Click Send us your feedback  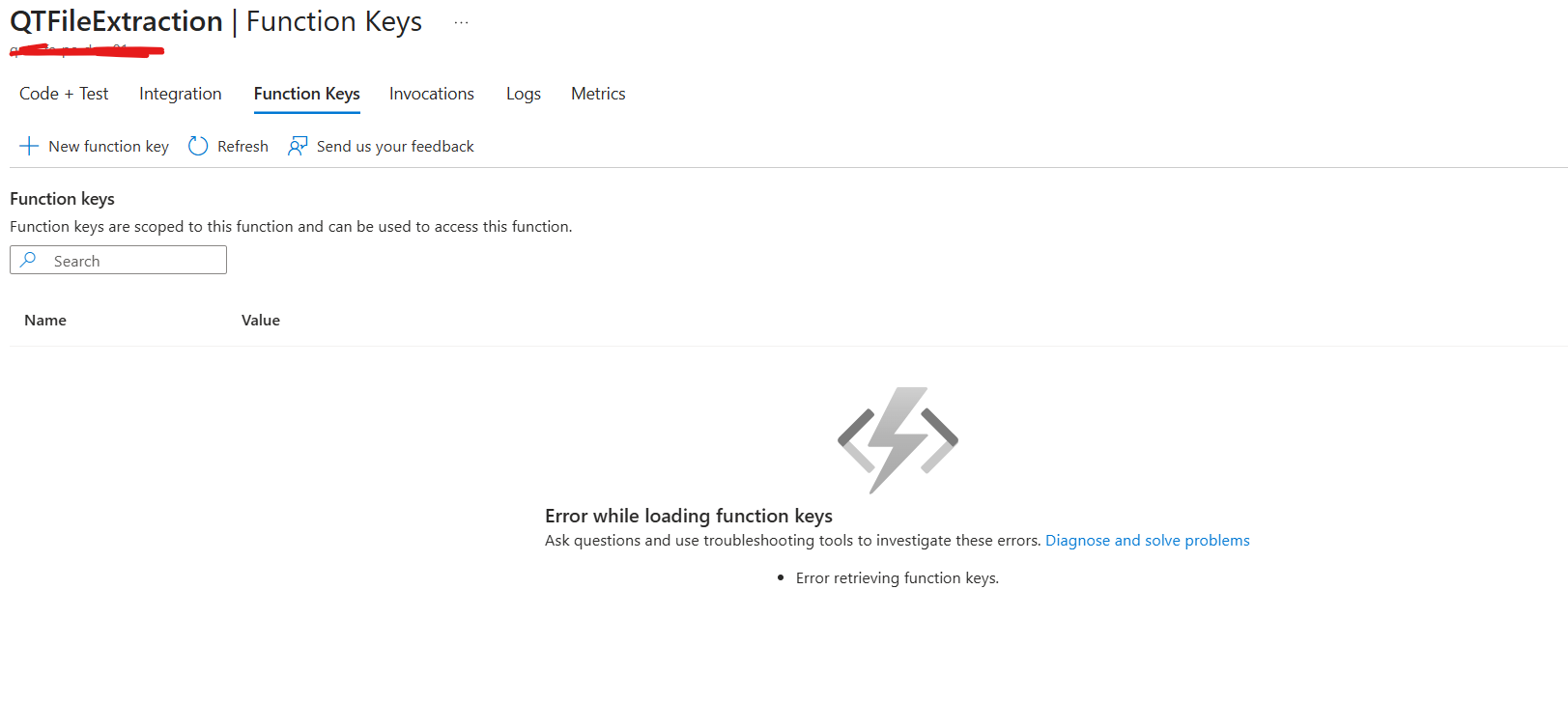[x=395, y=146]
